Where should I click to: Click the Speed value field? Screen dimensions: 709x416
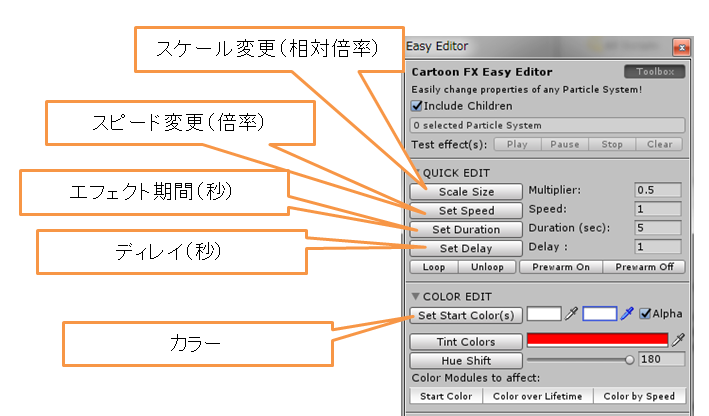658,209
